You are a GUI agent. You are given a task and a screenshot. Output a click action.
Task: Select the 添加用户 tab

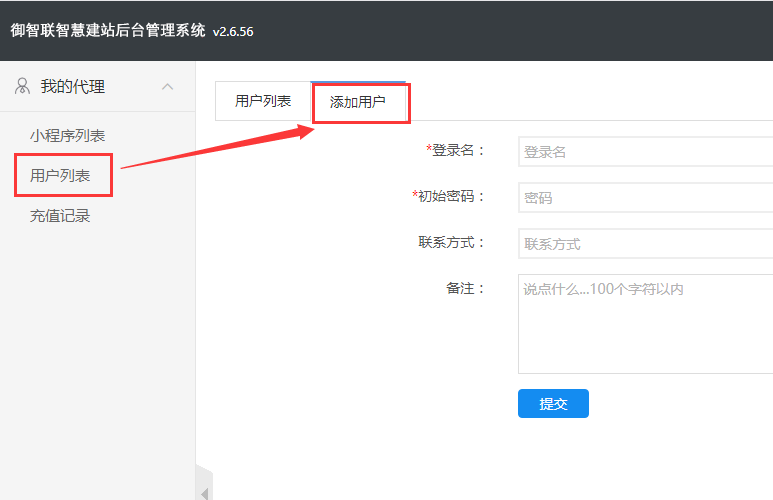(358, 102)
